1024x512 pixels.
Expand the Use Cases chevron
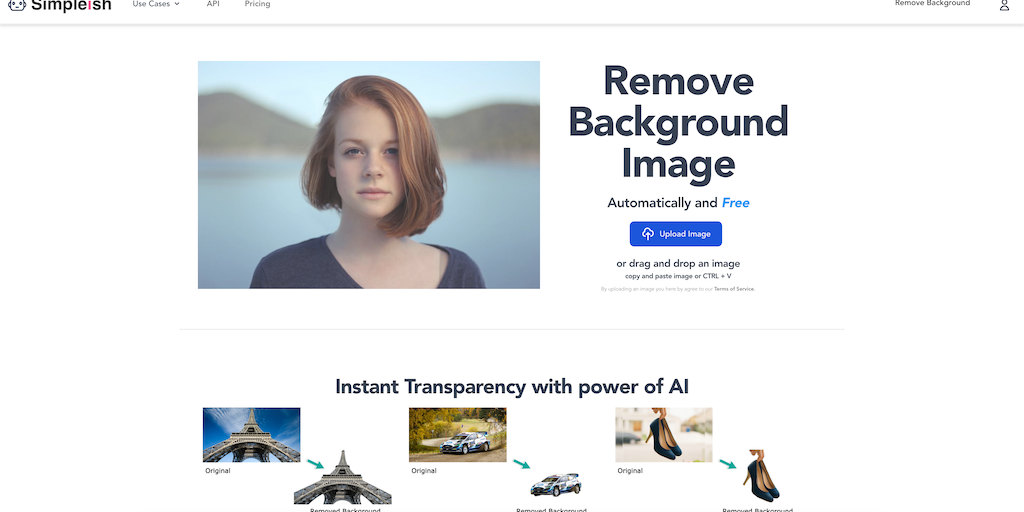click(x=177, y=4)
